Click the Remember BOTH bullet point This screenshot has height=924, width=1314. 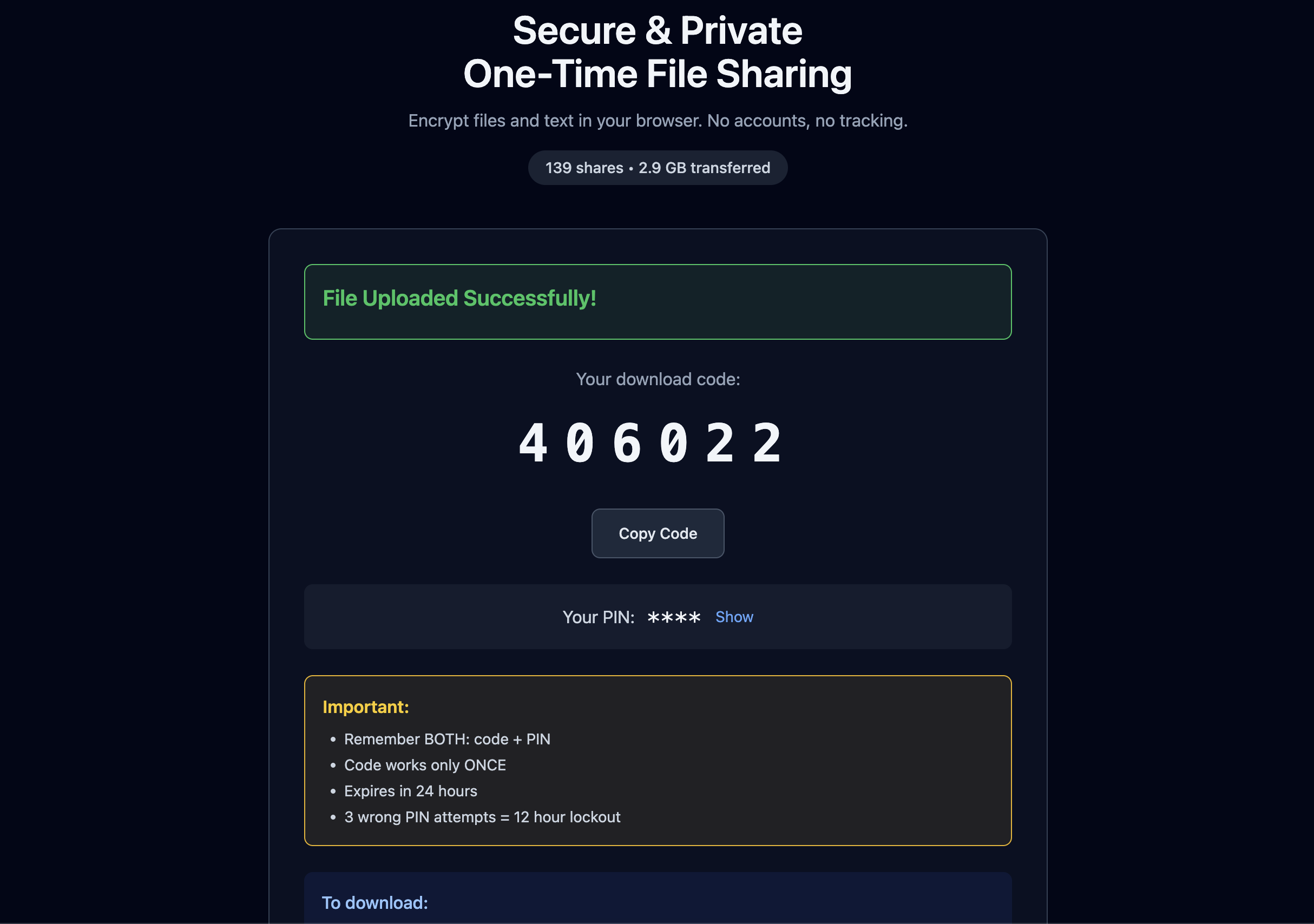[446, 738]
